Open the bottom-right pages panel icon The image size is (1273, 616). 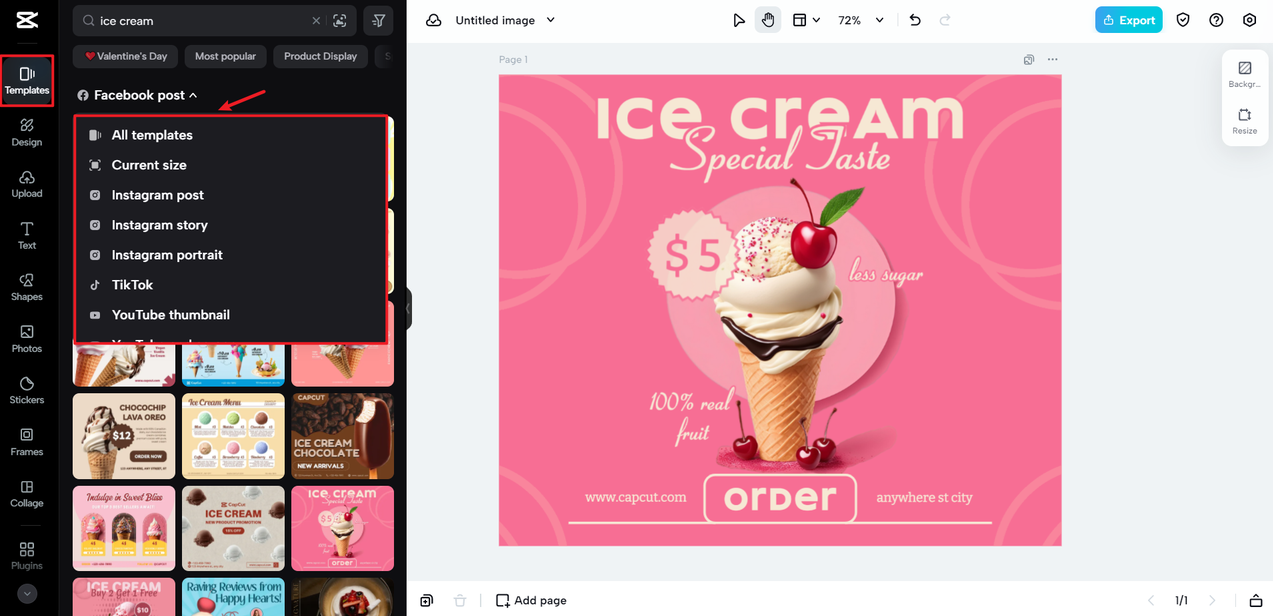[1255, 600]
